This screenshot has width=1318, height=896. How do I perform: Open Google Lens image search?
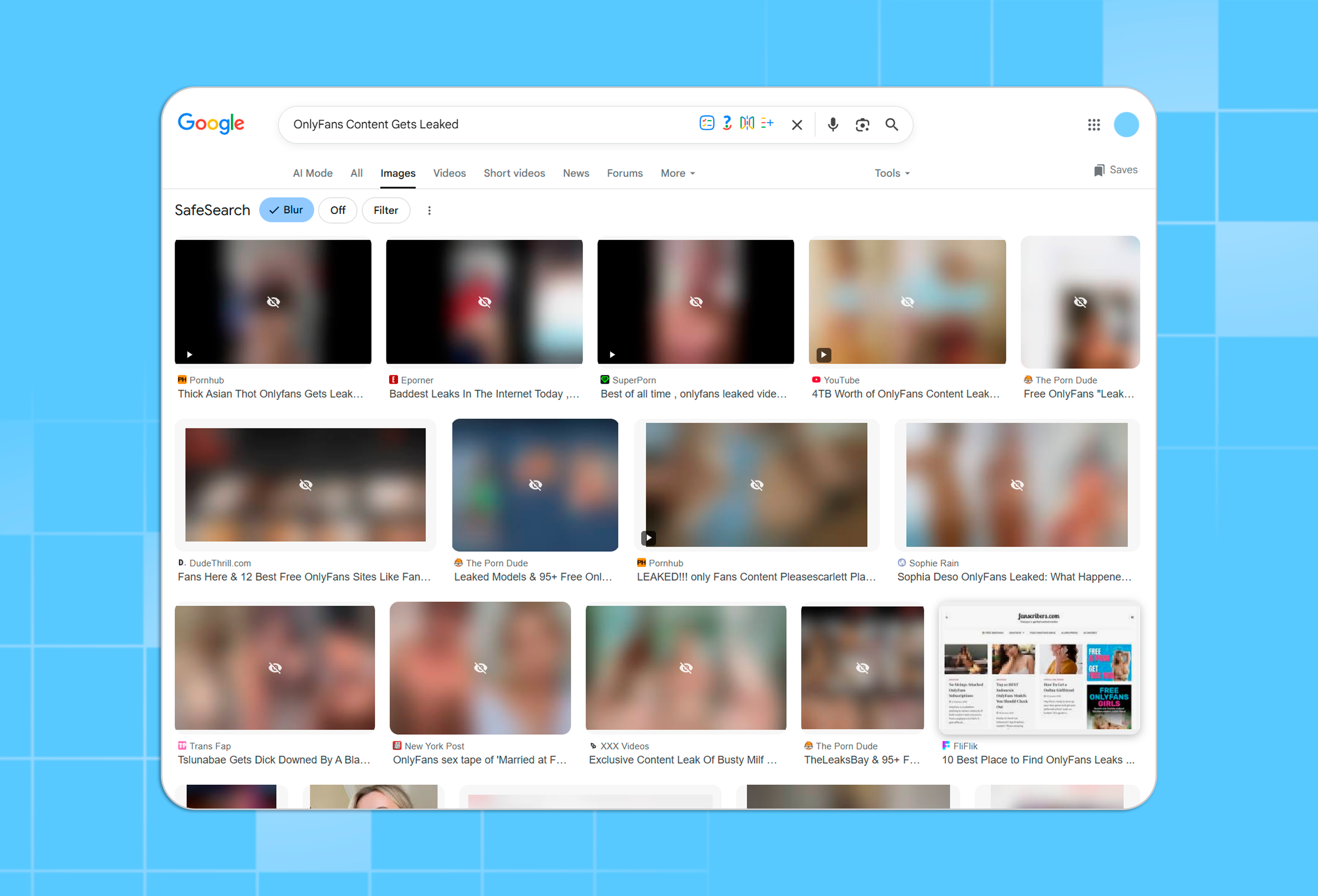tap(862, 125)
